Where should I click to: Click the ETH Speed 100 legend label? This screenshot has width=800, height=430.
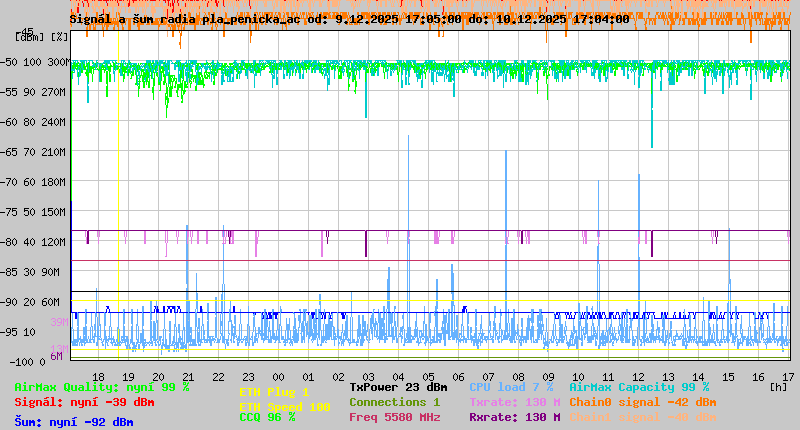pyautogui.click(x=284, y=407)
